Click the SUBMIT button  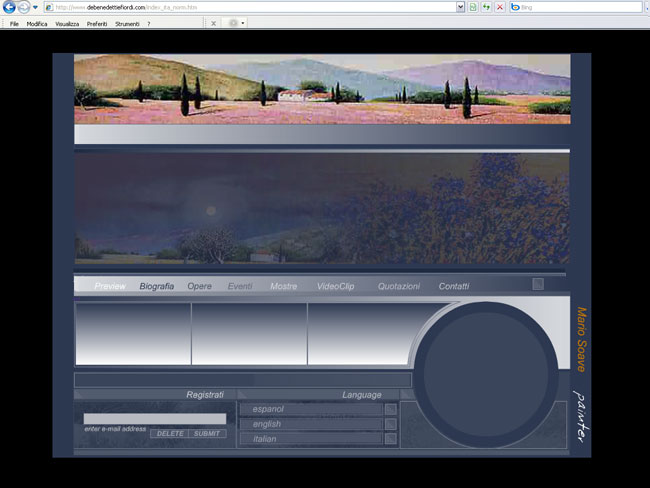click(x=207, y=433)
